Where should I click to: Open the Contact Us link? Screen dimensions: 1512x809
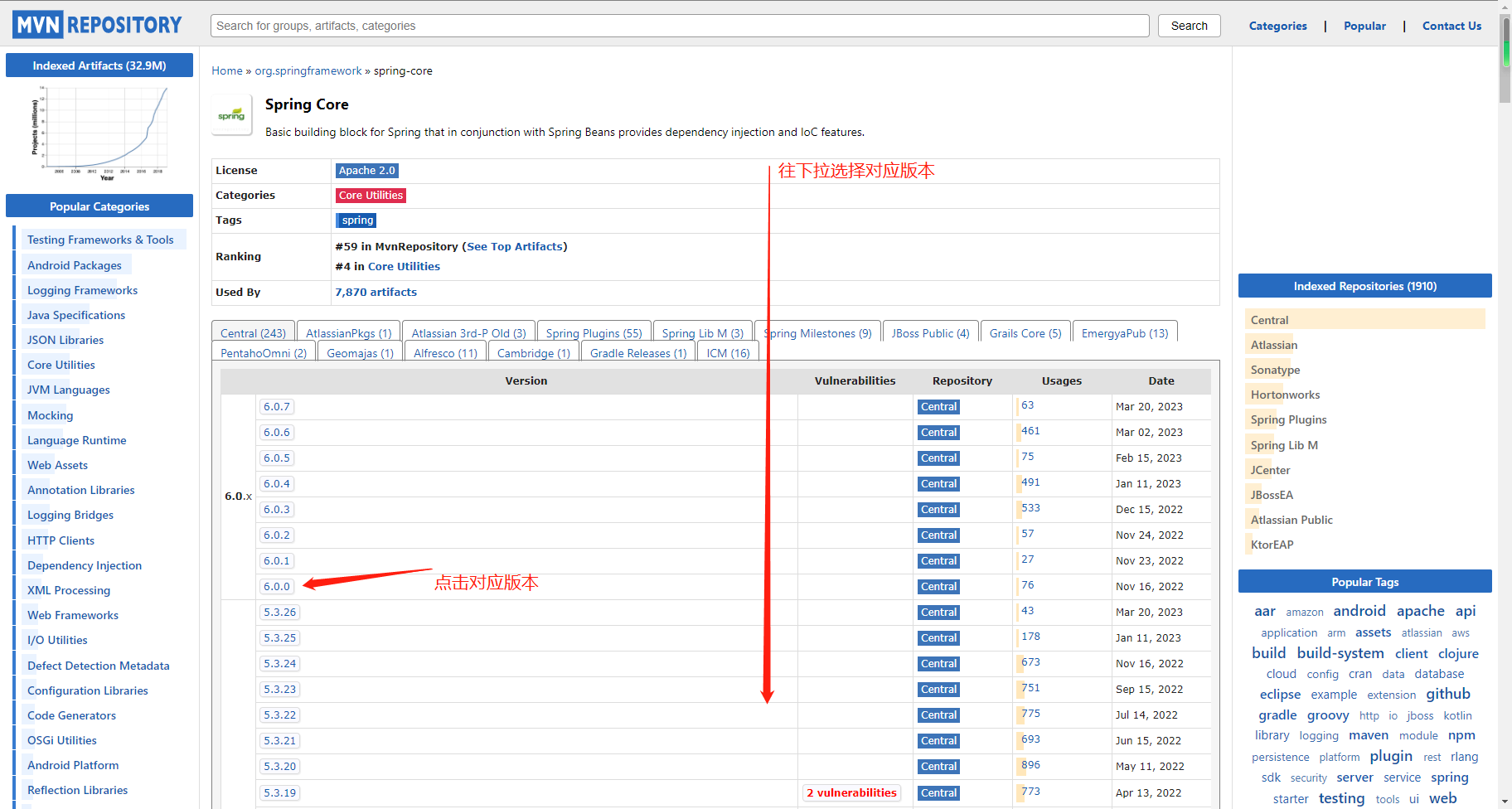click(1451, 26)
